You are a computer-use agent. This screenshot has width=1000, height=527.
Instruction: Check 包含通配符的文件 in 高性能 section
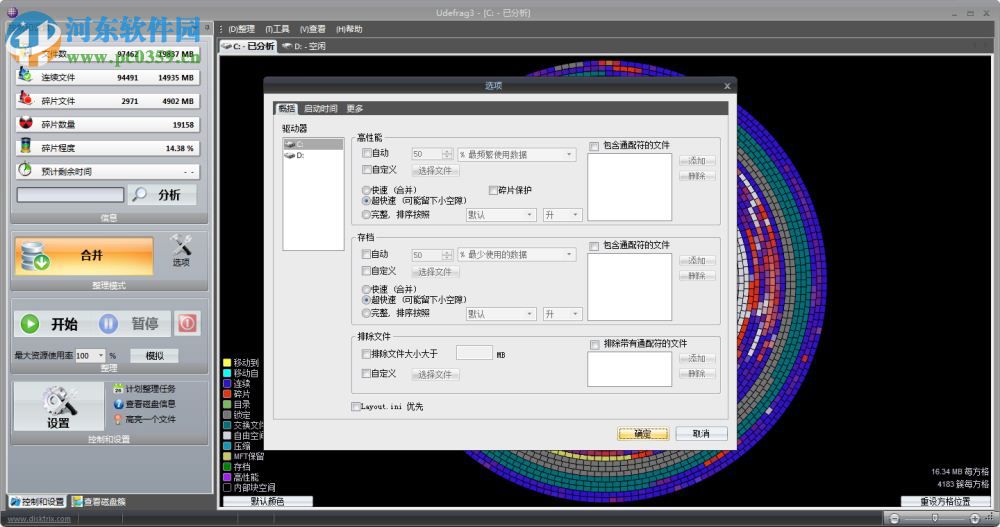coord(594,146)
